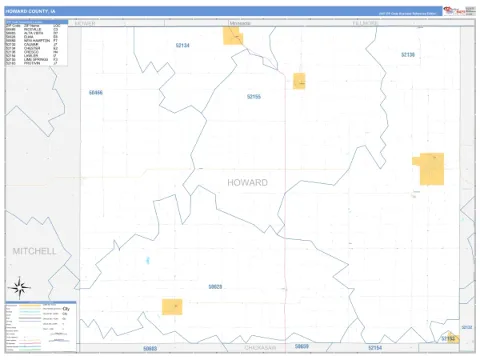480x360 pixels.
Task: Click the CHICKASAW county name label
Action: coord(260,348)
